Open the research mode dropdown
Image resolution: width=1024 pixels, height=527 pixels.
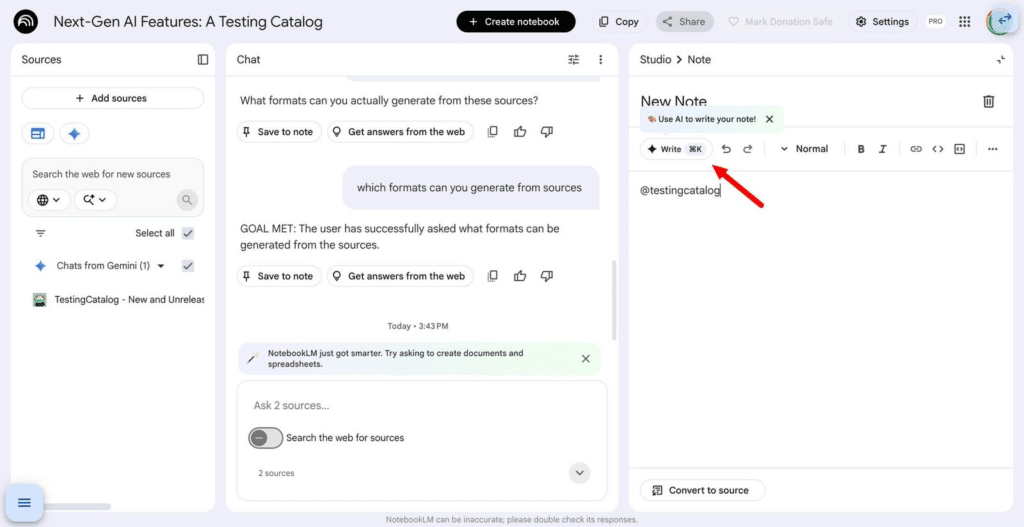point(95,199)
